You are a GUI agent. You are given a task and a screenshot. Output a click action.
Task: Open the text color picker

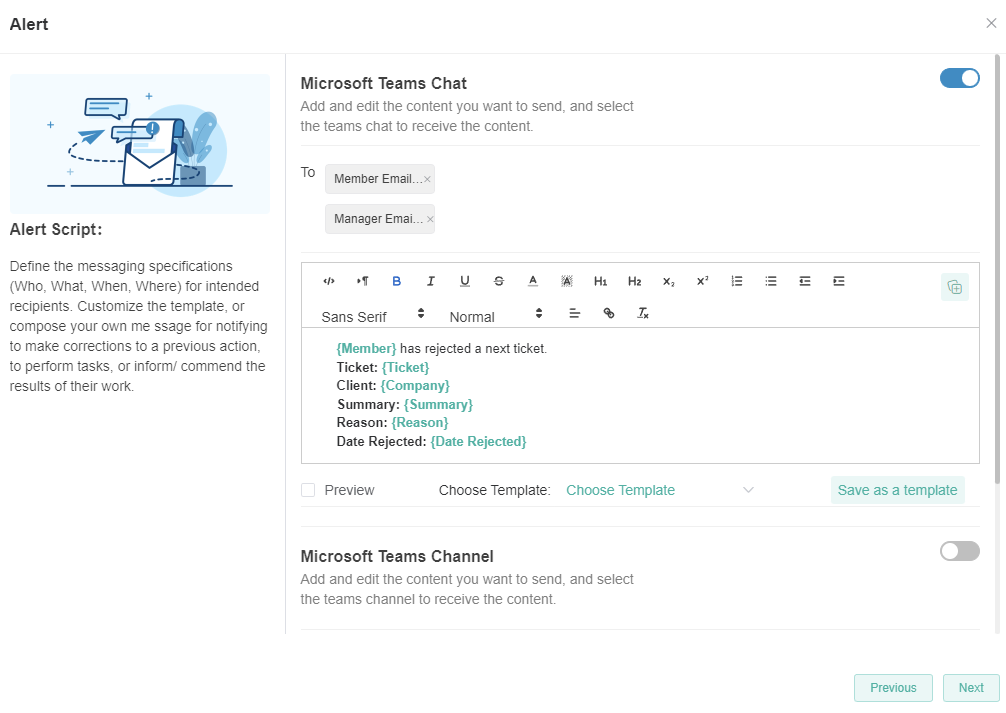point(533,282)
